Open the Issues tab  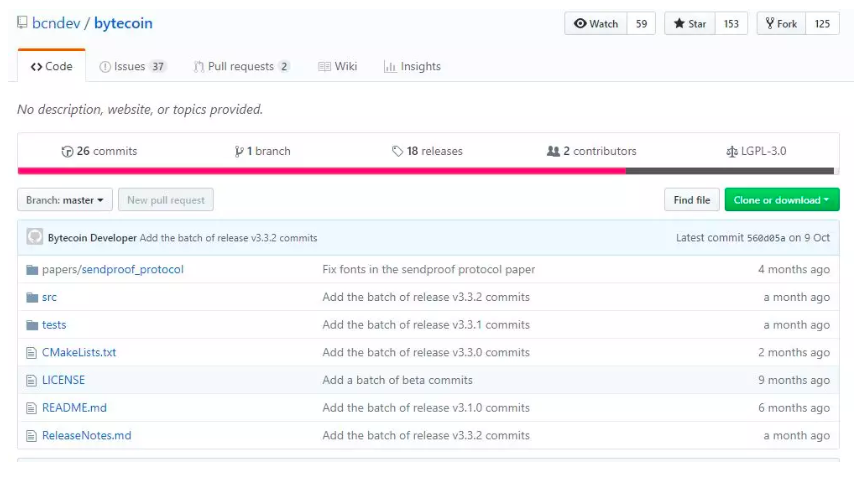point(132,66)
